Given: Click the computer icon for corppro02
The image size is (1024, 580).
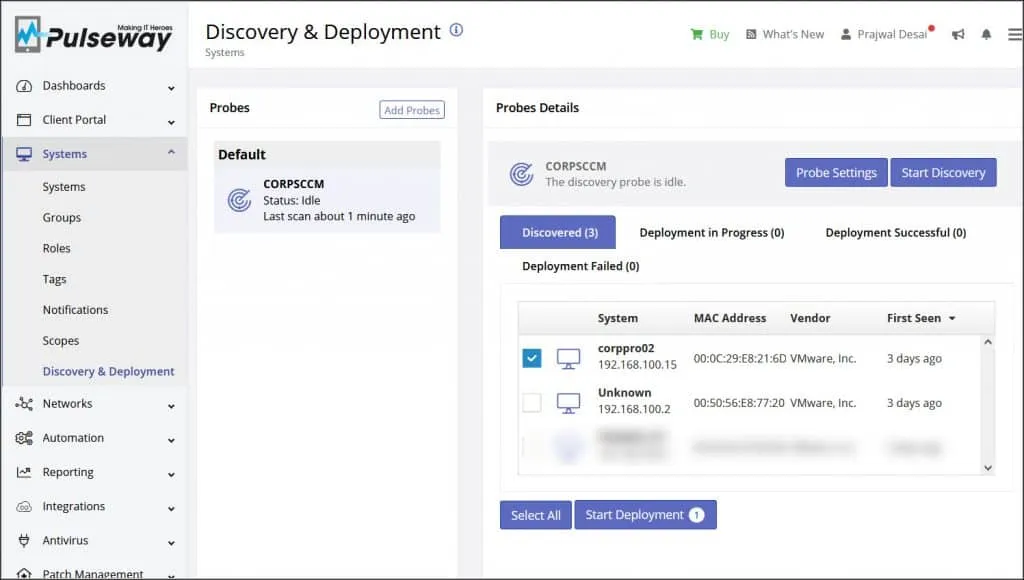Looking at the screenshot, I should 568,359.
